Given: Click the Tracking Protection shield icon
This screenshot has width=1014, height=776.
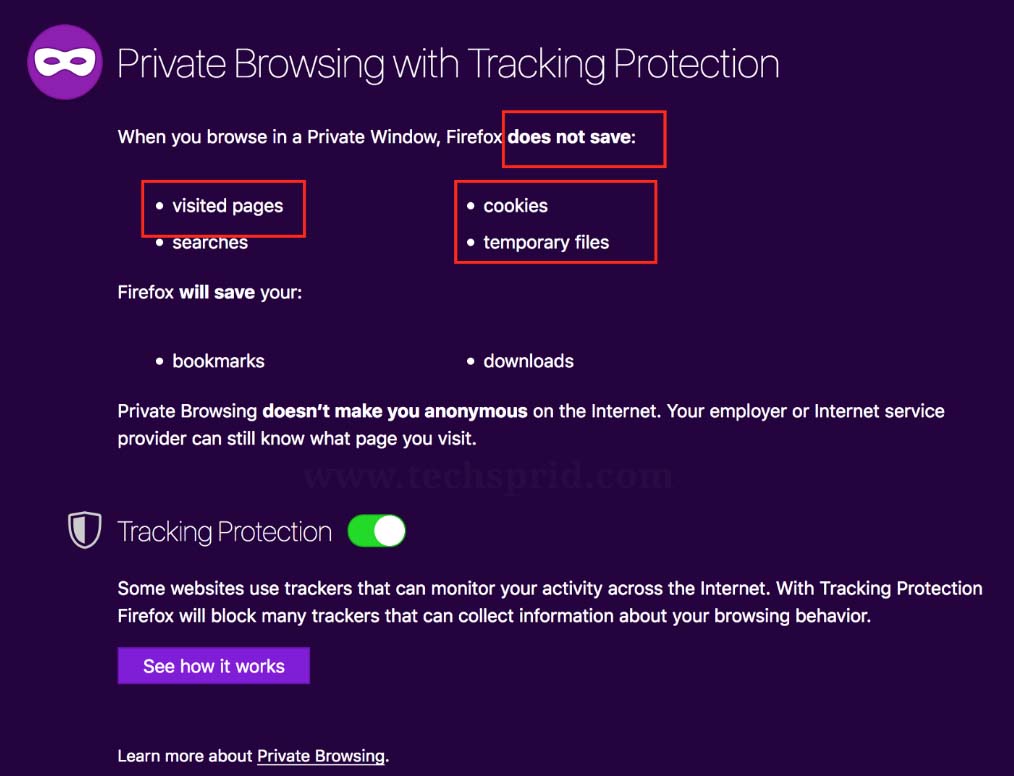Looking at the screenshot, I should [x=85, y=530].
